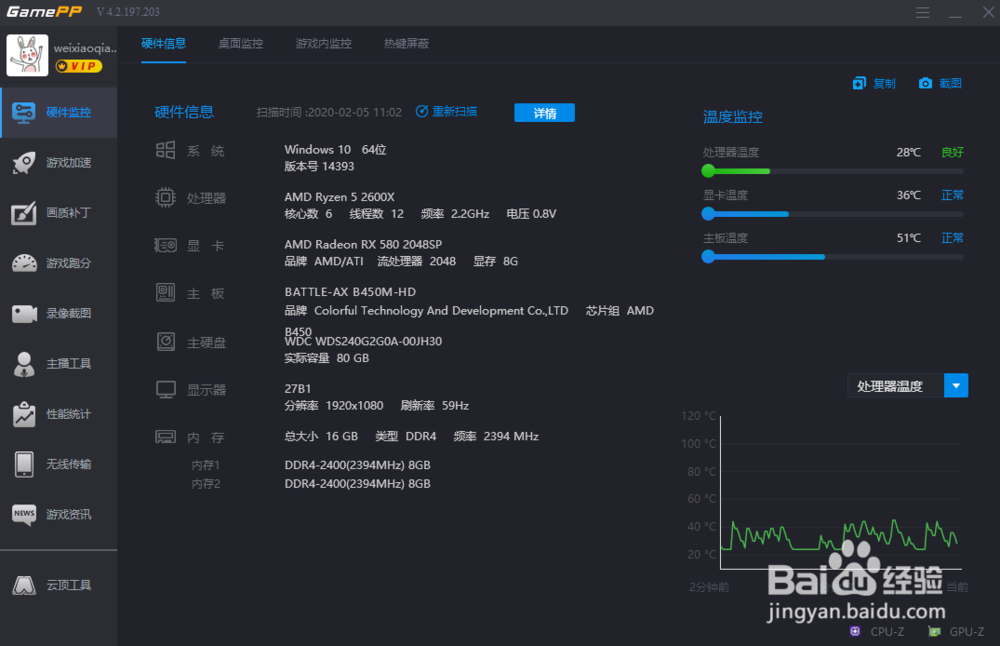The width and height of the screenshot is (1000, 646).
Task: Click the version number V 4.2.197.203
Action: point(128,12)
